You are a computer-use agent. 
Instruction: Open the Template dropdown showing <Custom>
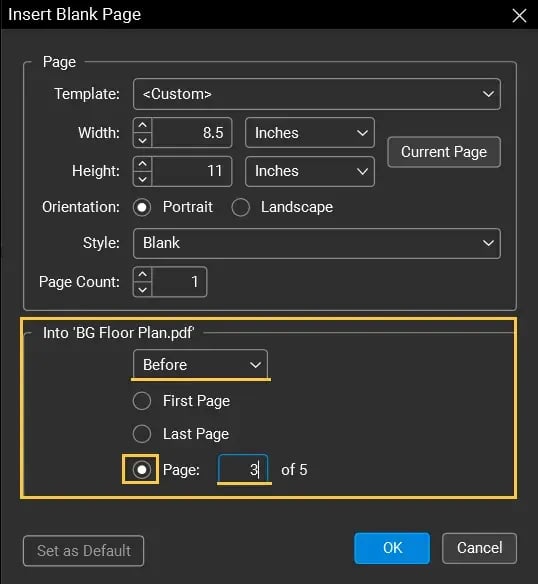317,94
